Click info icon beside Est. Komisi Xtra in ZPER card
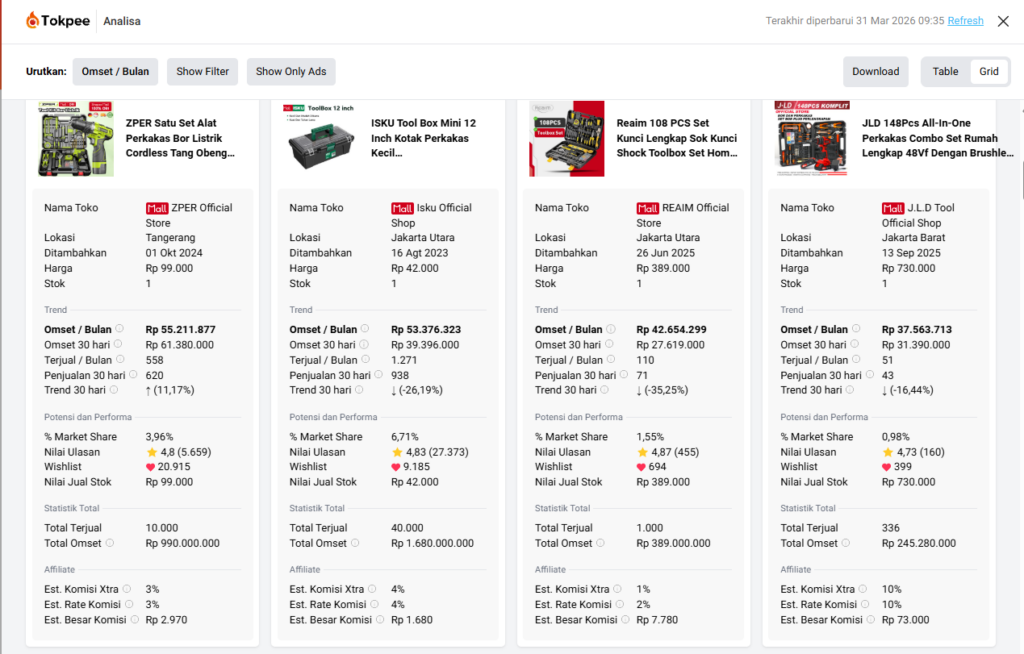 (x=127, y=589)
